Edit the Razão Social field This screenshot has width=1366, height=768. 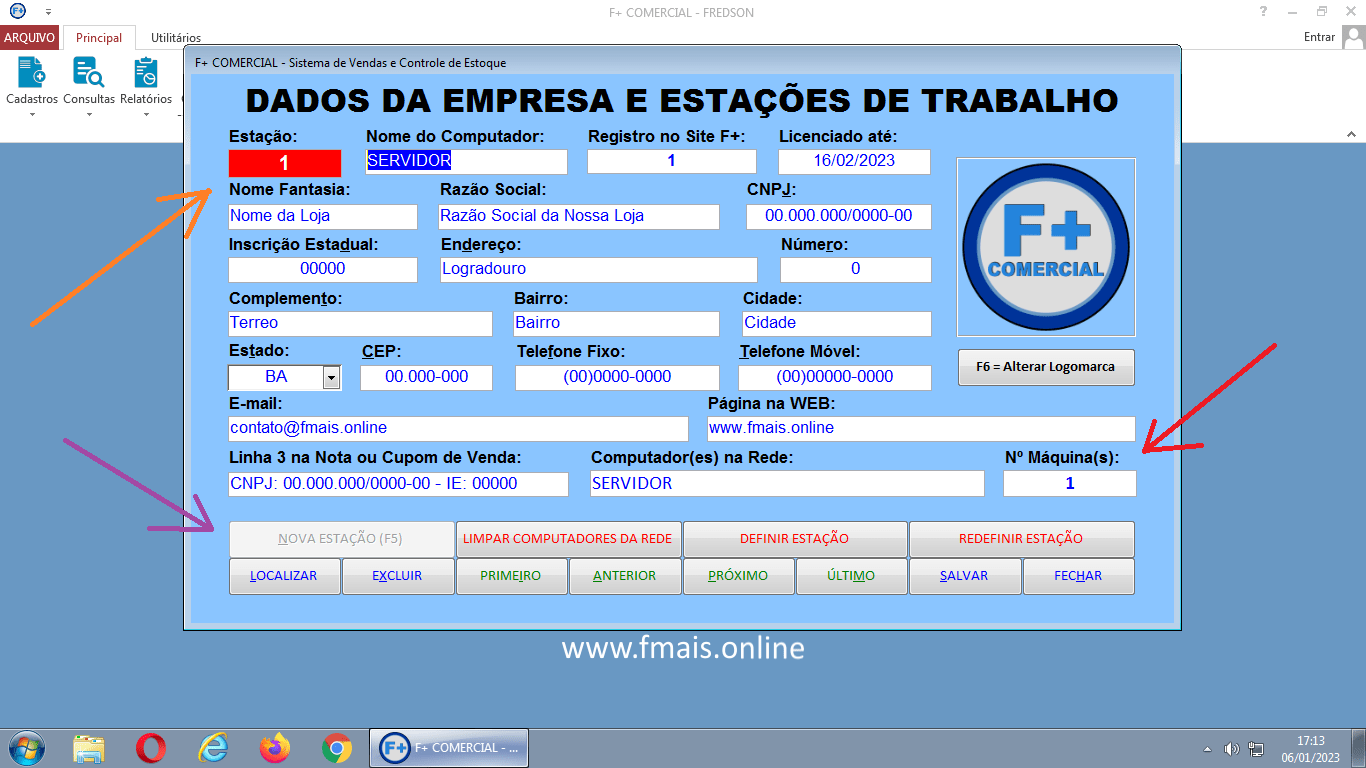click(x=579, y=216)
